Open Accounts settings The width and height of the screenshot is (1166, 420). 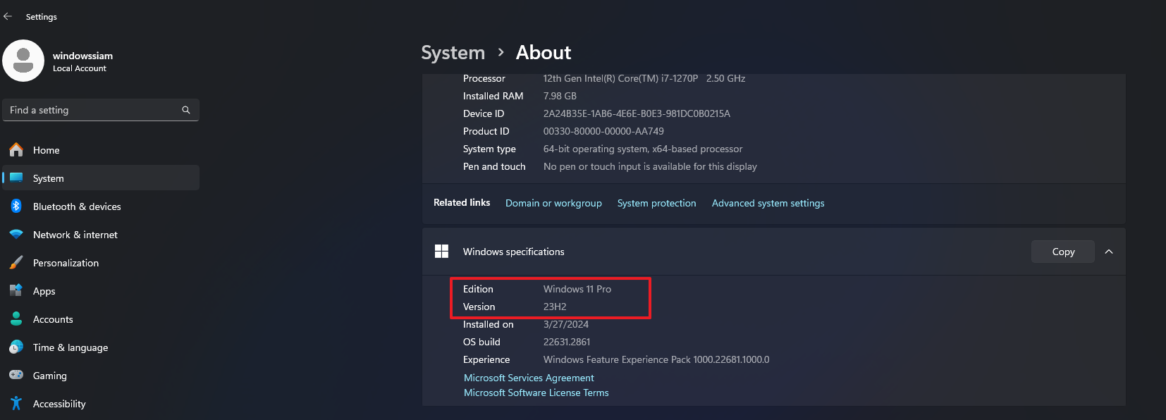(101, 320)
